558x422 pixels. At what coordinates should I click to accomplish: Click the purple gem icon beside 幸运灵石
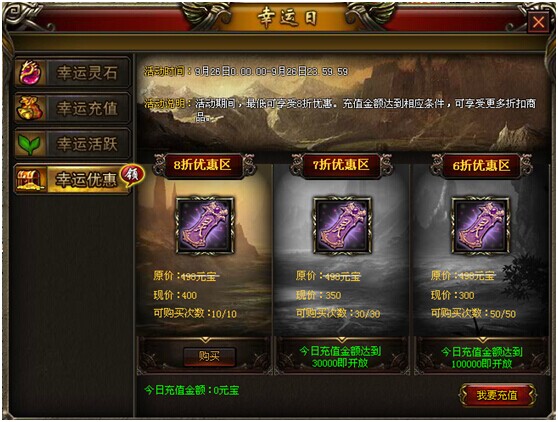[x=30, y=73]
